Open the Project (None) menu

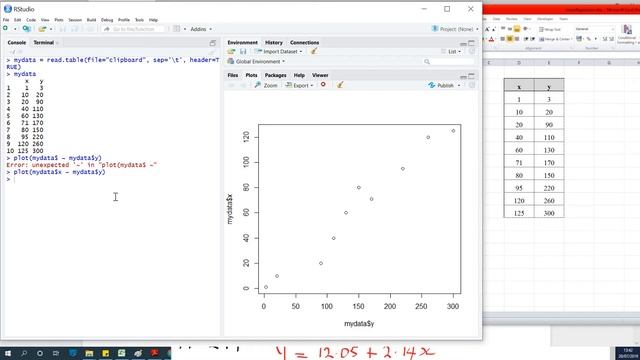click(x=455, y=29)
